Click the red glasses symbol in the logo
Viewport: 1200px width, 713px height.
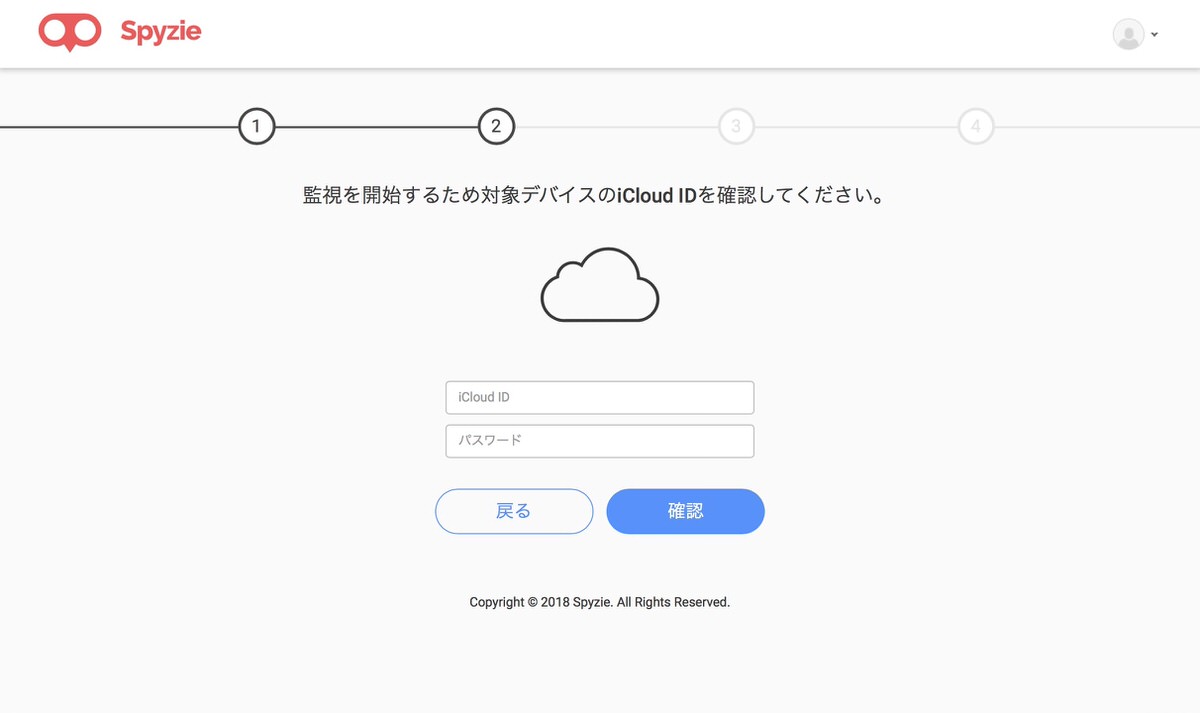click(70, 31)
